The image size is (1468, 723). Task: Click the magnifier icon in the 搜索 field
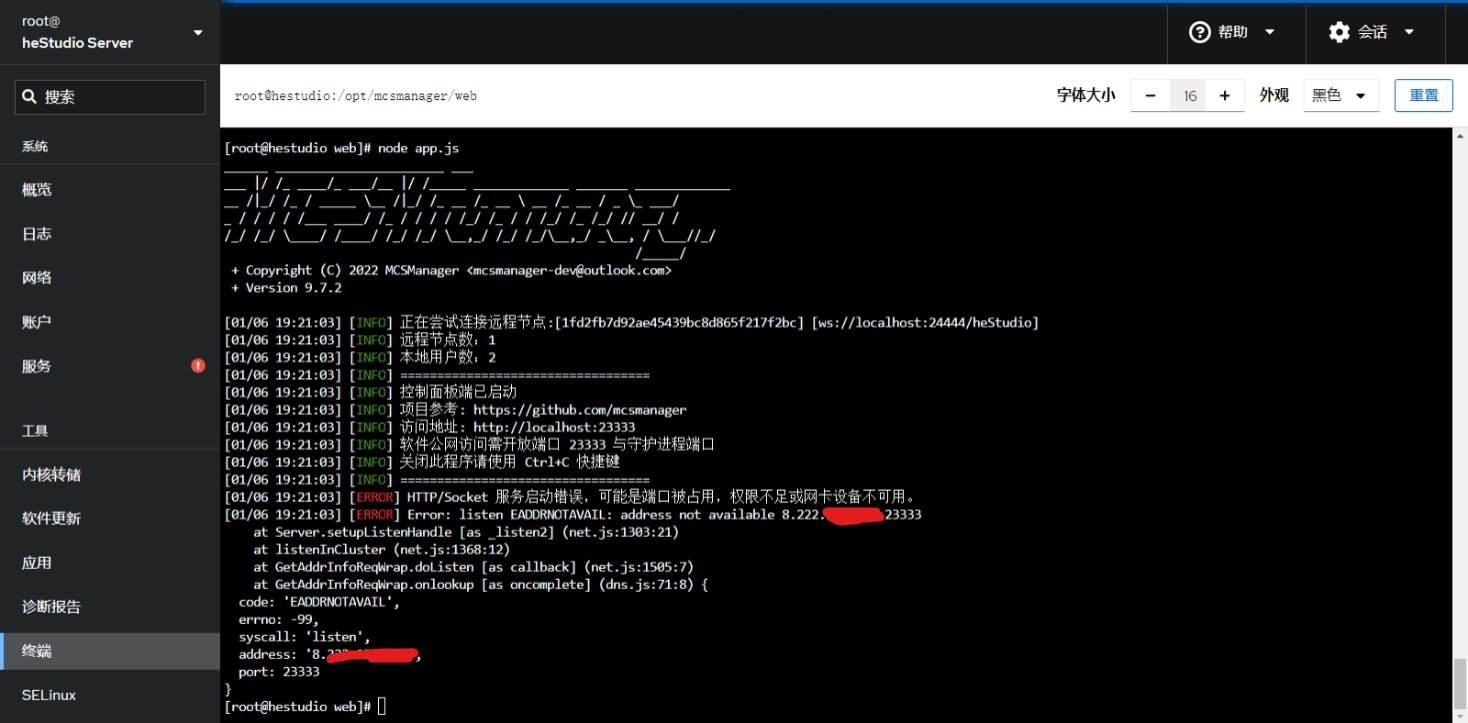31,97
